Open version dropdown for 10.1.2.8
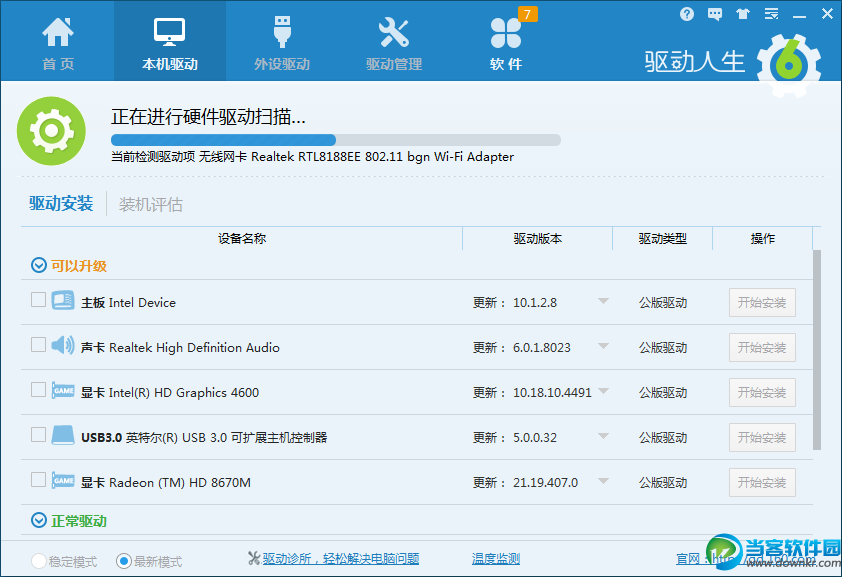 click(603, 302)
